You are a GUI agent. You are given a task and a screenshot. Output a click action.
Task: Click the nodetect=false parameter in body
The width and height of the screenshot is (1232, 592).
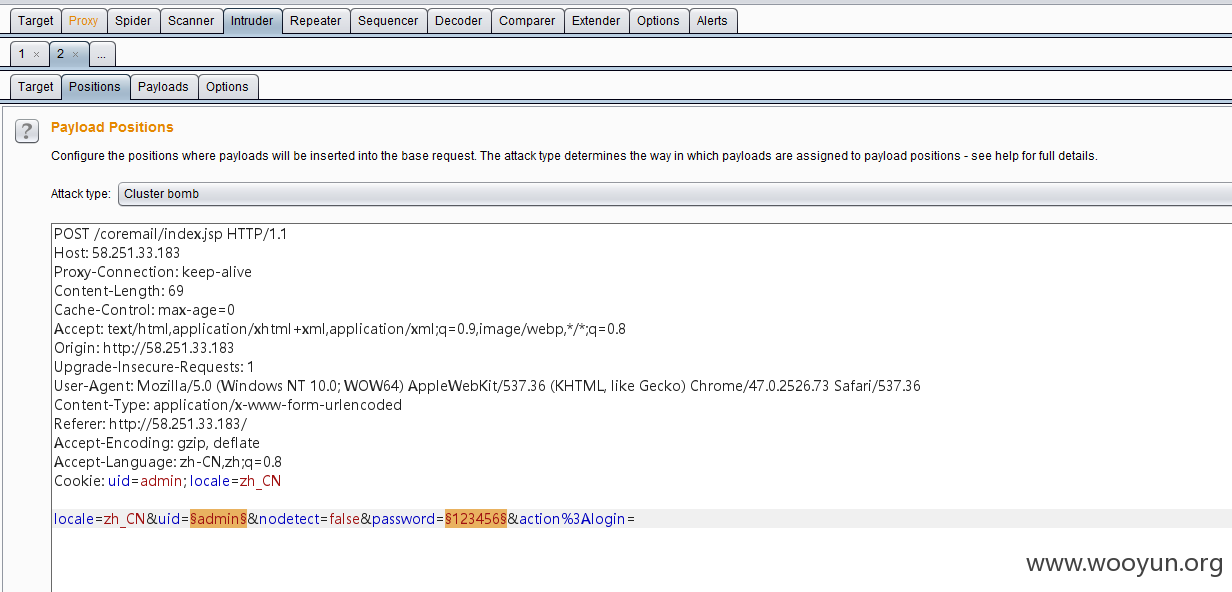[x=309, y=519]
